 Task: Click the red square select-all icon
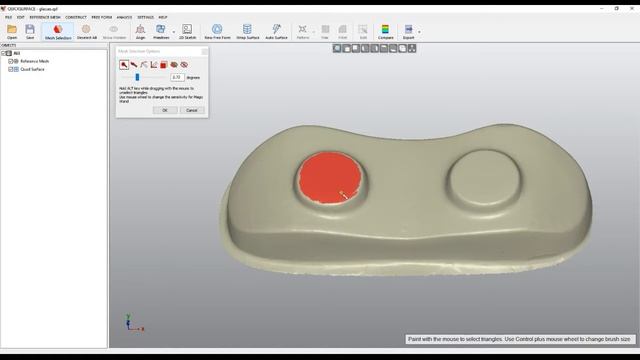164,64
